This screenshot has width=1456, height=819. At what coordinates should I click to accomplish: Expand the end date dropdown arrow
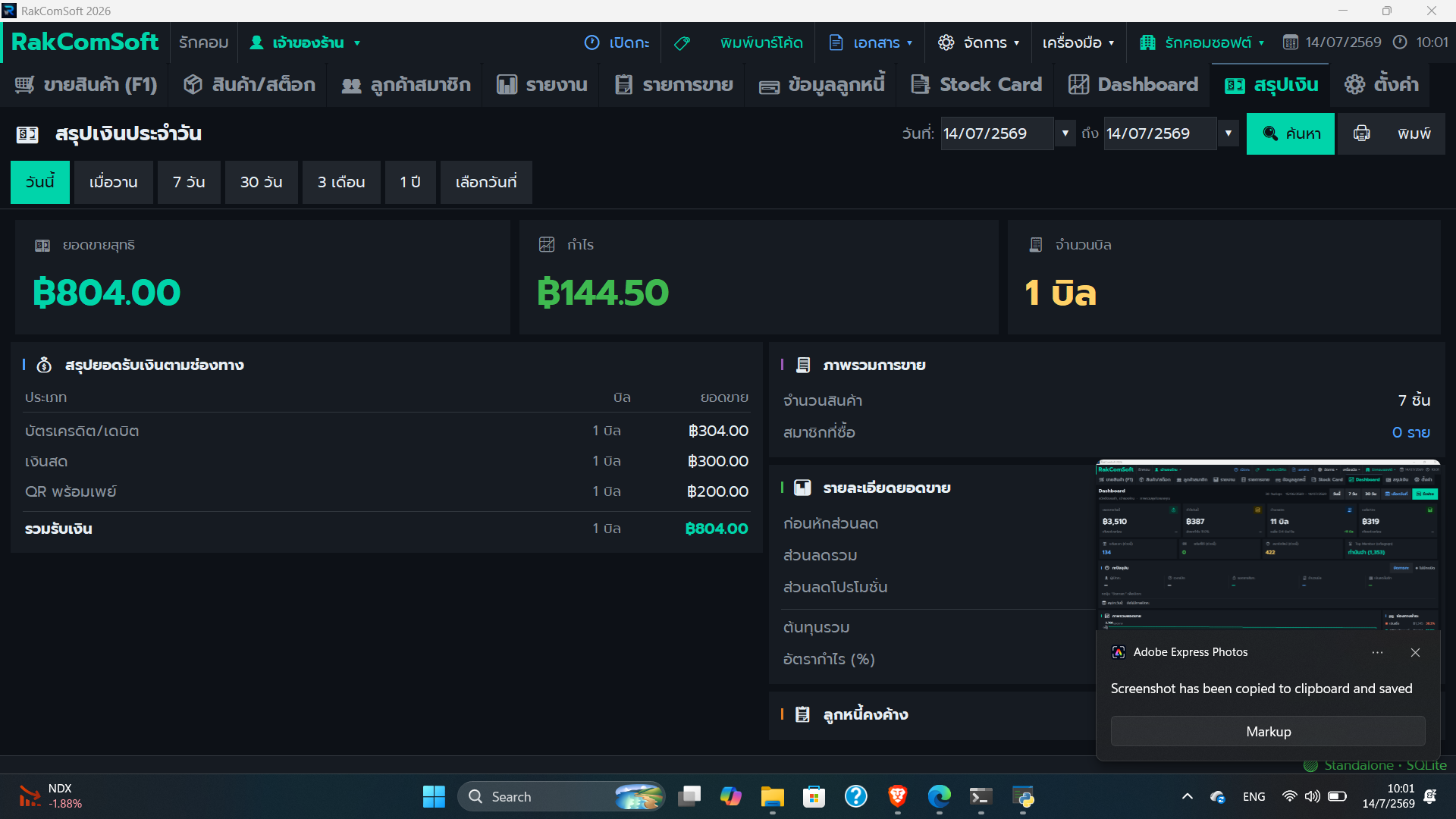pyautogui.click(x=1228, y=133)
